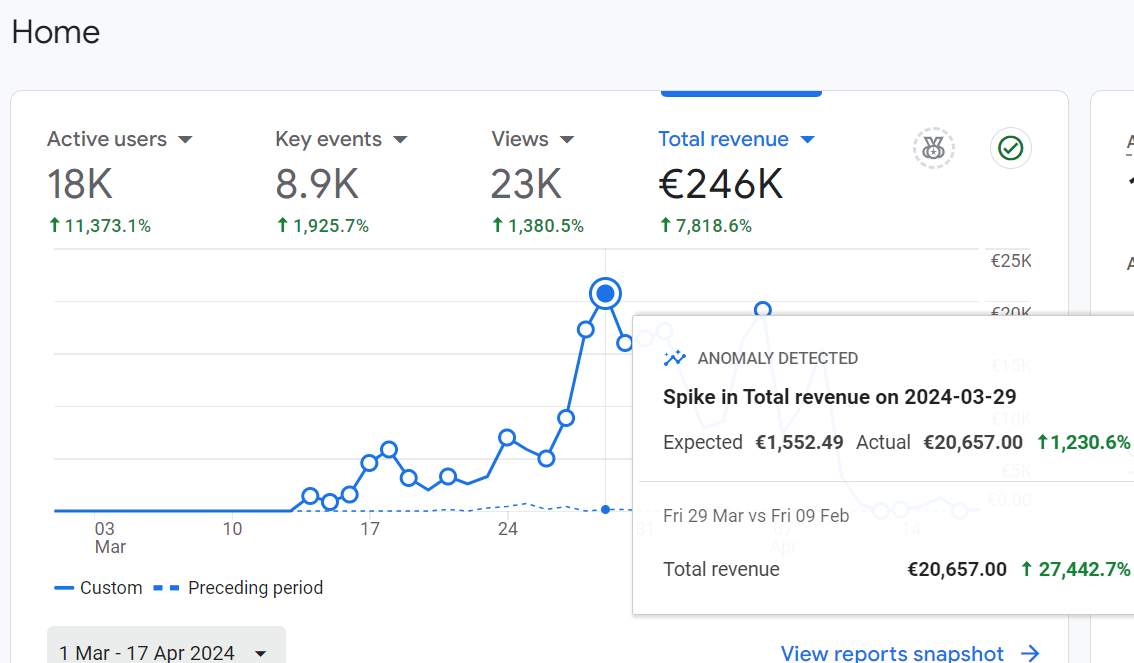This screenshot has width=1134, height=663.
Task: Click the data point above 24 on chart
Action: (x=507, y=437)
